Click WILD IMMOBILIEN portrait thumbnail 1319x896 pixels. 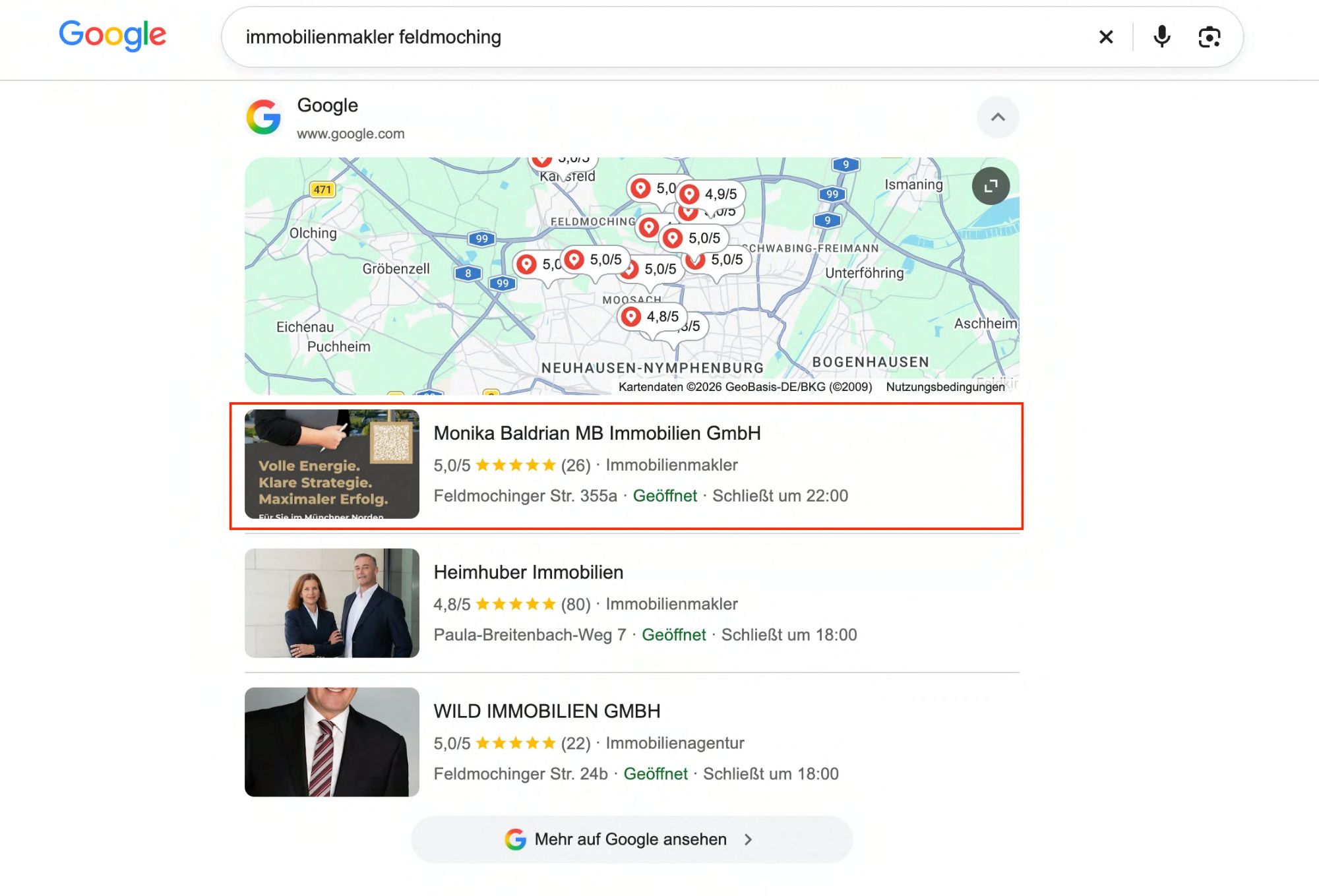(332, 742)
